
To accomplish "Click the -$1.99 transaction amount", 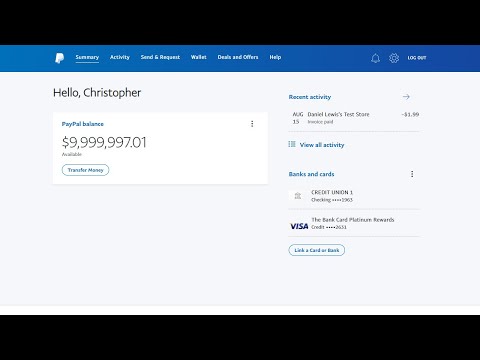I will pyautogui.click(x=410, y=114).
